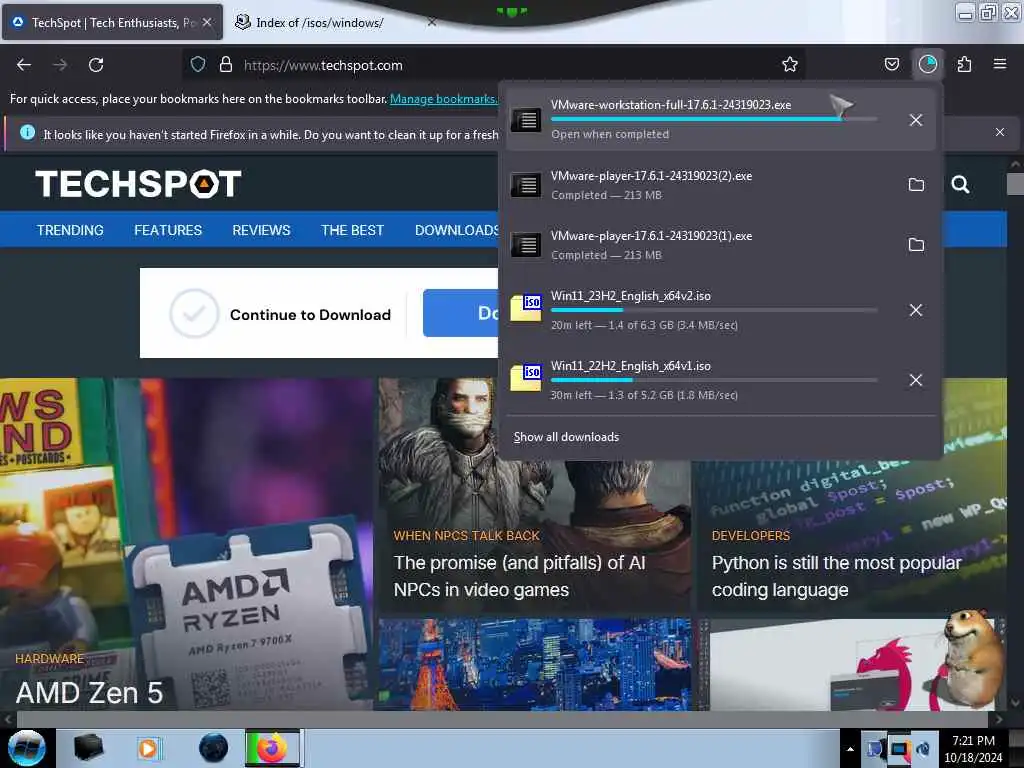
Task: Click the clock showing 7:21 PM
Action: click(x=973, y=741)
